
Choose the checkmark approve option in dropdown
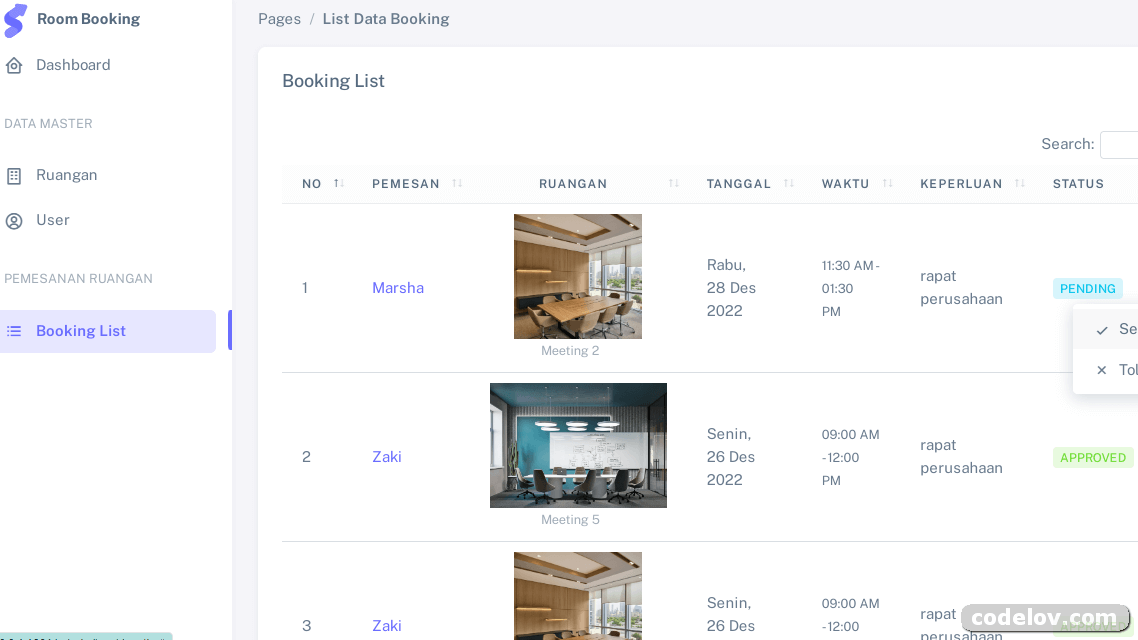click(1106, 329)
